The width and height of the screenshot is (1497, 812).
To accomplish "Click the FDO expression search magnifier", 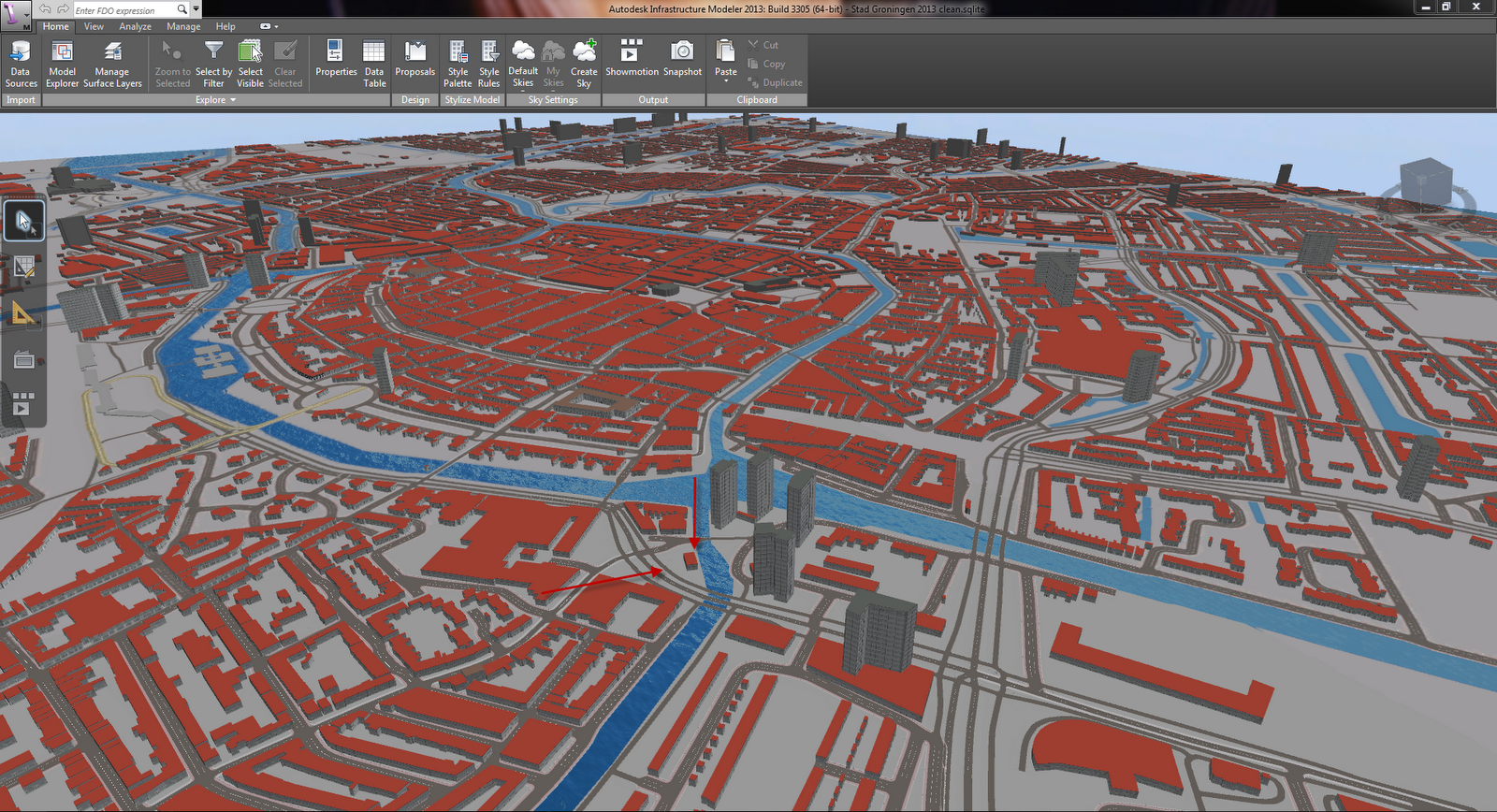I will [182, 9].
